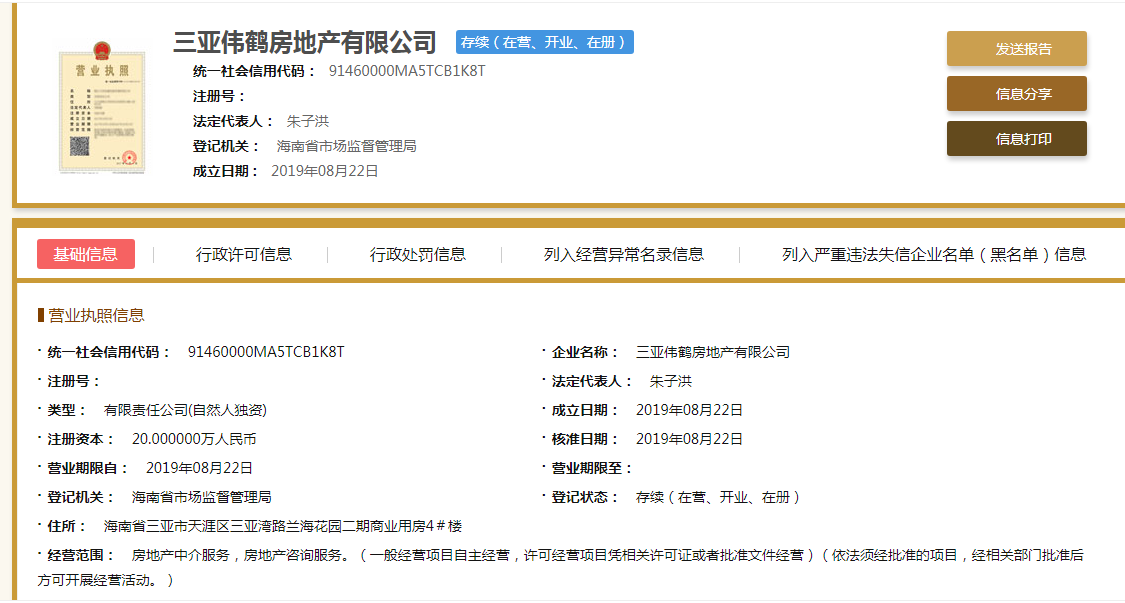
Task: Click the brown marker beside 营业执照信息
Action: 41,315
